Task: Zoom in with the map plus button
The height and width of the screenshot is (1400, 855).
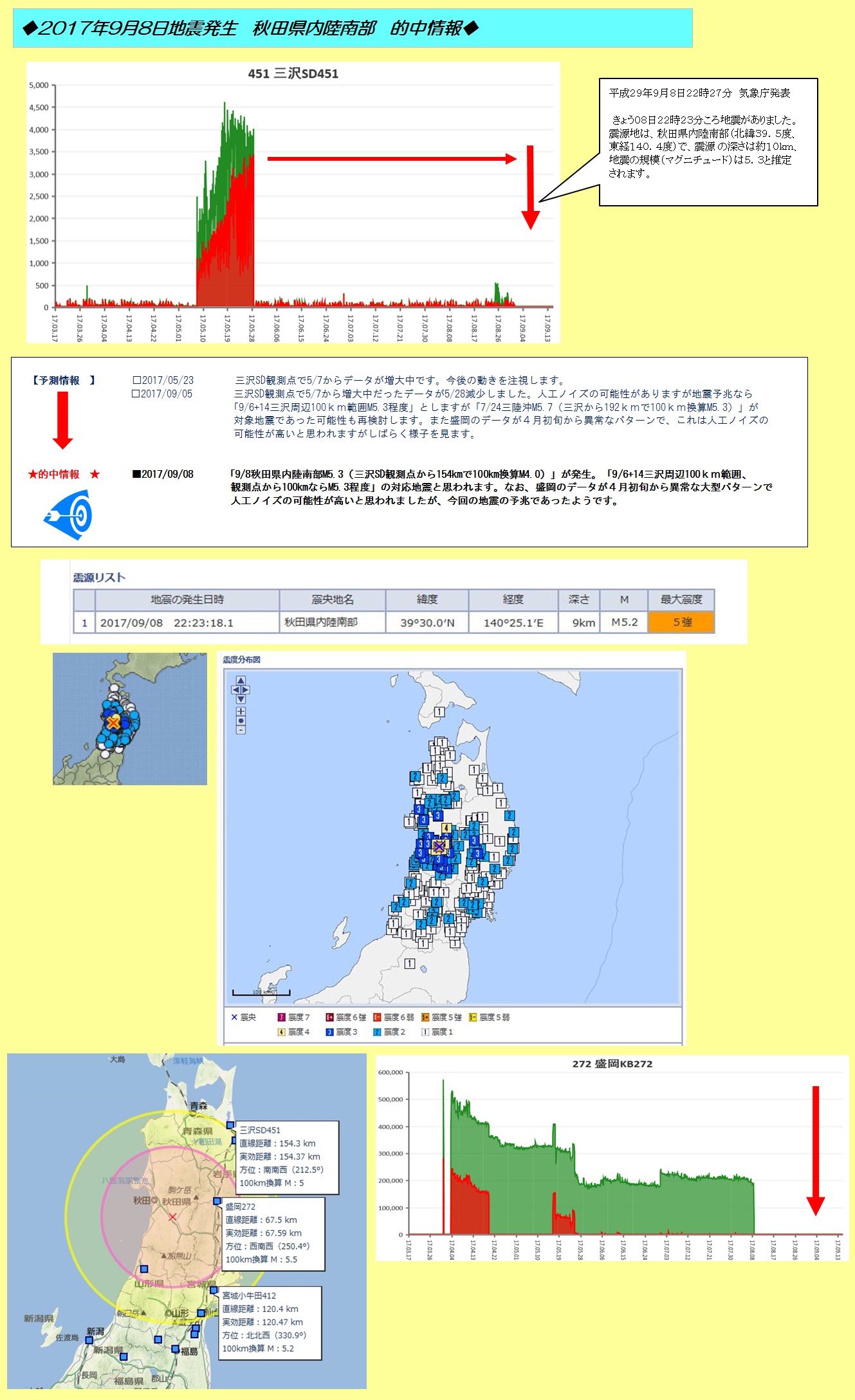Action: 241,711
